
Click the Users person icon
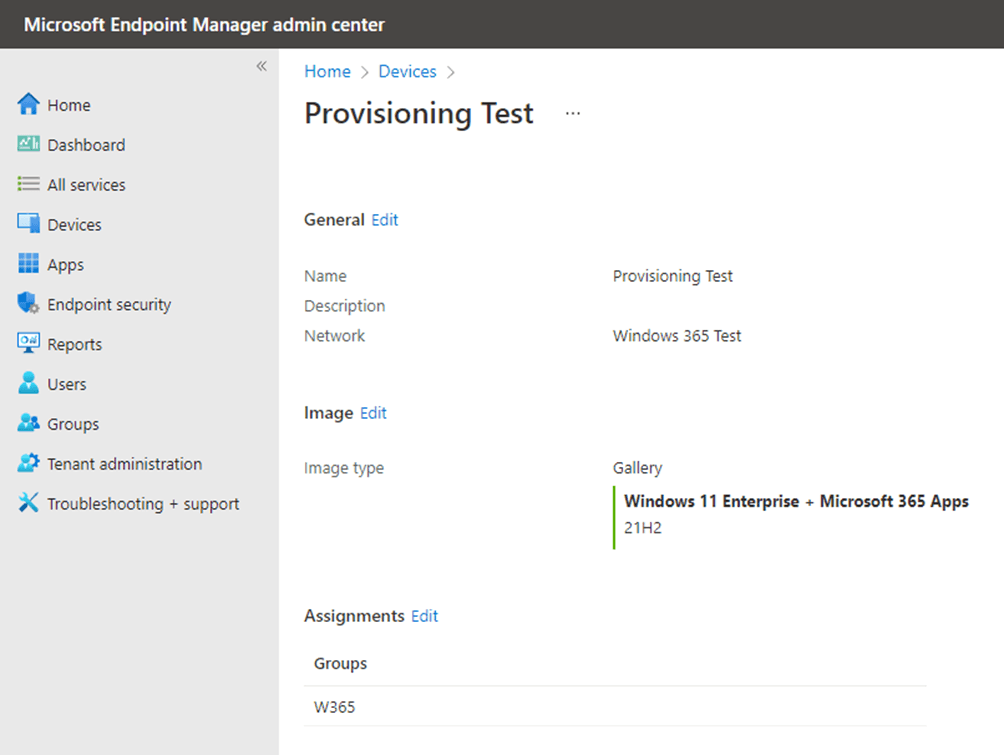(28, 384)
